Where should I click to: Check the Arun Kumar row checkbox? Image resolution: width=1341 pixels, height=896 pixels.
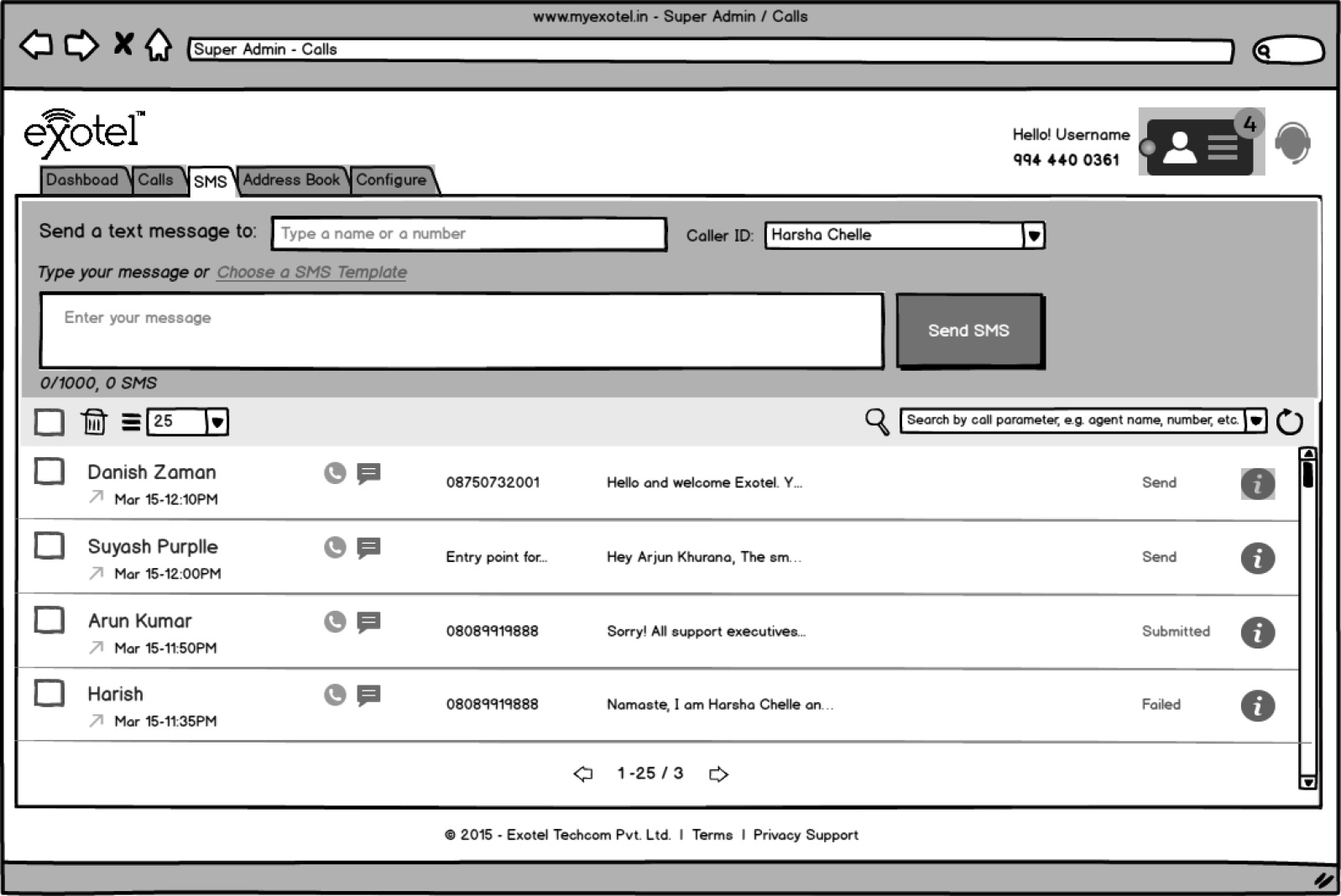50,621
